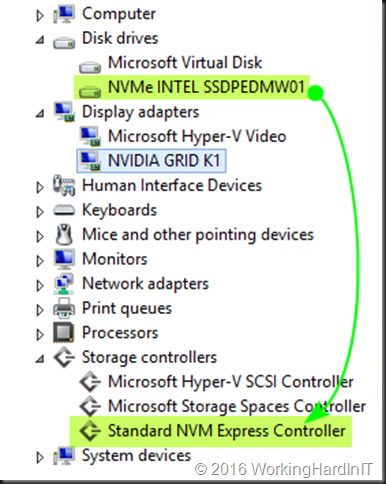Expand the Monitors category arrow
The image size is (386, 484).
pyautogui.click(x=40, y=261)
